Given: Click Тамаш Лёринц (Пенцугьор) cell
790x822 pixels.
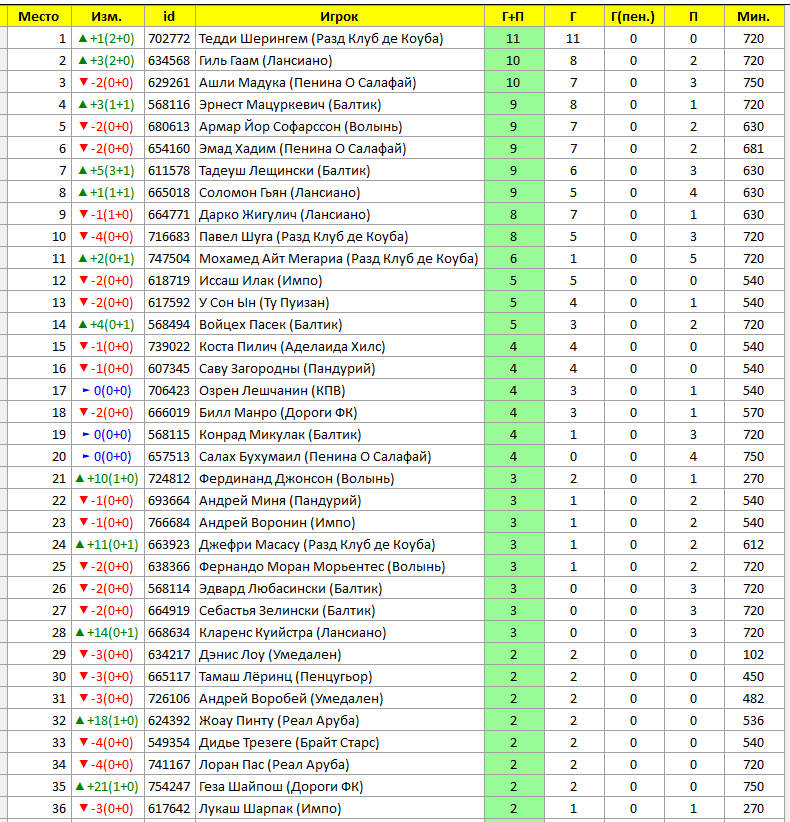Looking at the screenshot, I should pos(340,677).
